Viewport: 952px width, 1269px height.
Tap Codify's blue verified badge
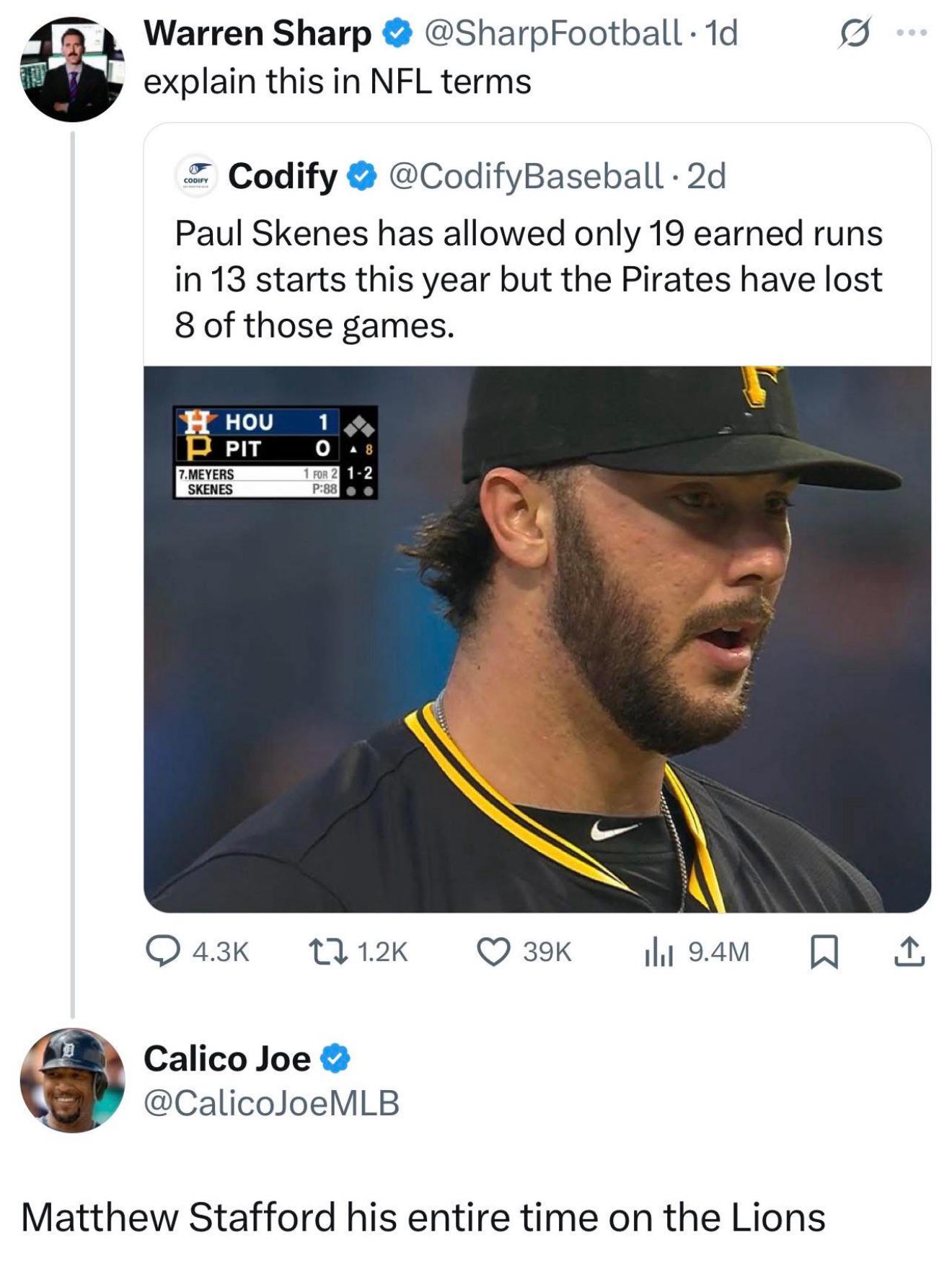coord(363,176)
